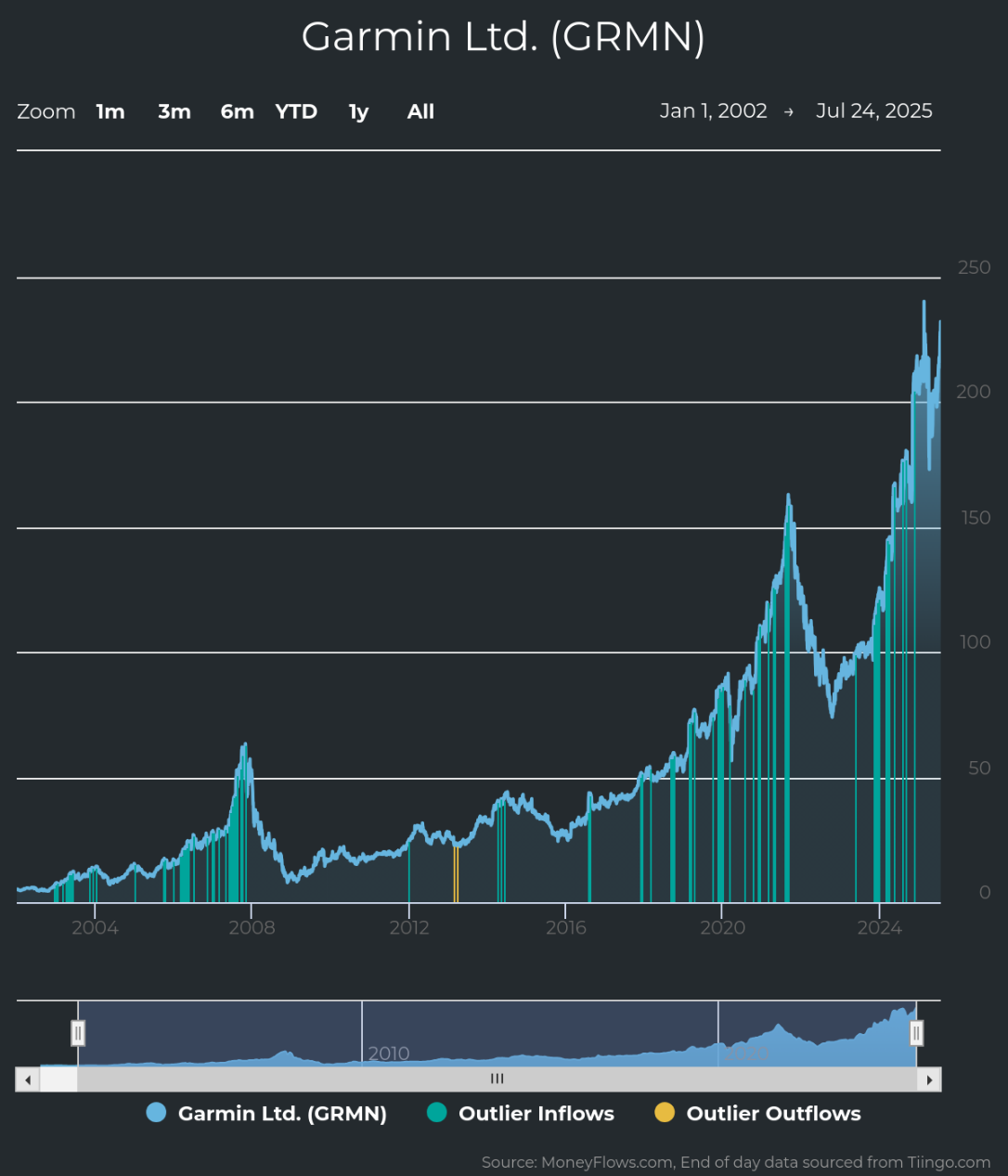Viewport: 1008px width, 1176px height.
Task: Click the 100 y-axis value
Action: click(x=976, y=642)
